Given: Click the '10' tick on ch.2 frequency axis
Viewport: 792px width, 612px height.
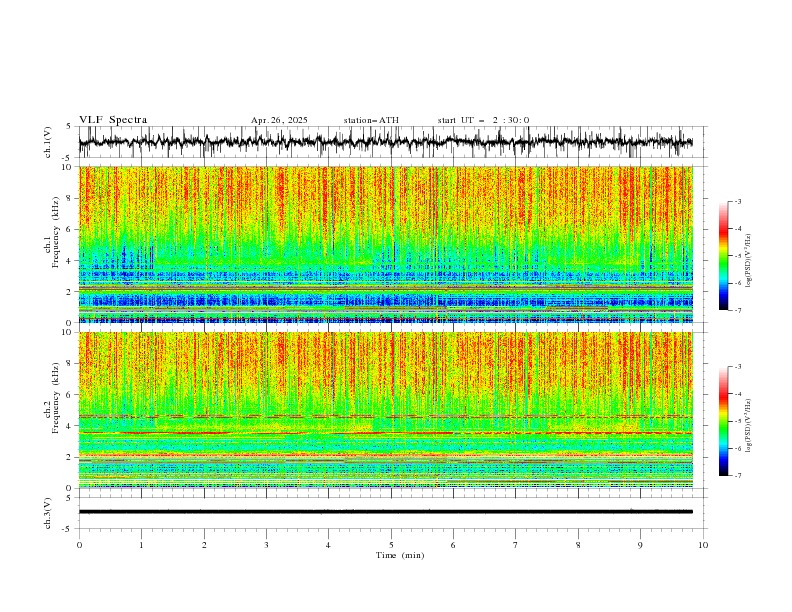Looking at the screenshot, I should (x=68, y=332).
